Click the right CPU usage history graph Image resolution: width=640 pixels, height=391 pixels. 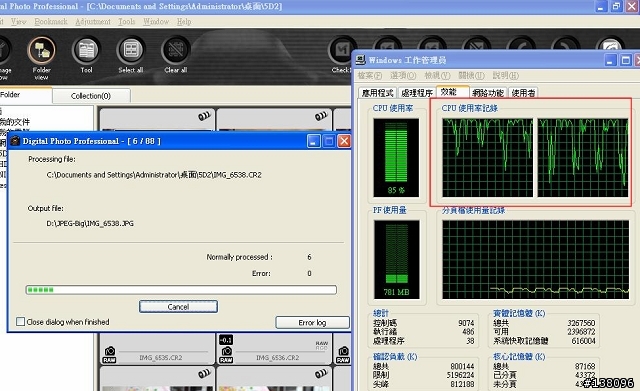(583, 158)
